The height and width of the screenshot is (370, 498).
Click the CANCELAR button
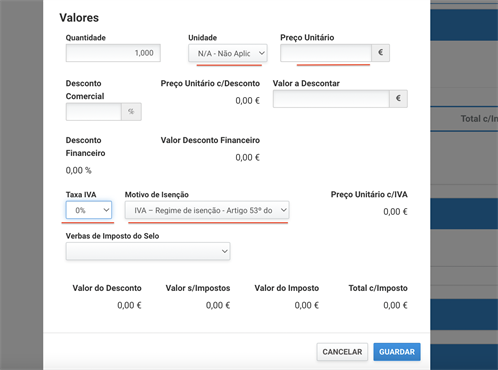[x=342, y=352]
